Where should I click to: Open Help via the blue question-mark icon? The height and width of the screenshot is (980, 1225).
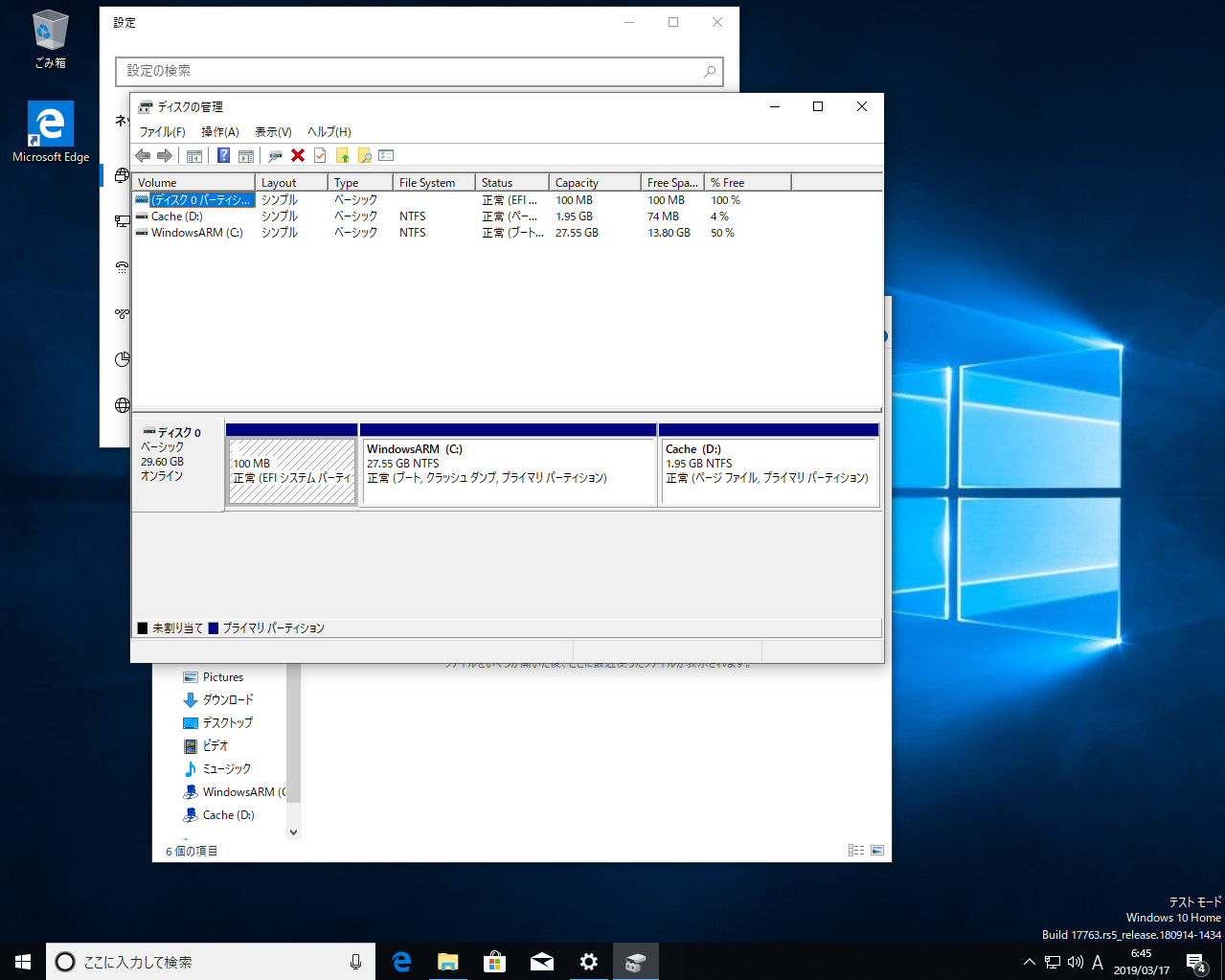(x=223, y=156)
